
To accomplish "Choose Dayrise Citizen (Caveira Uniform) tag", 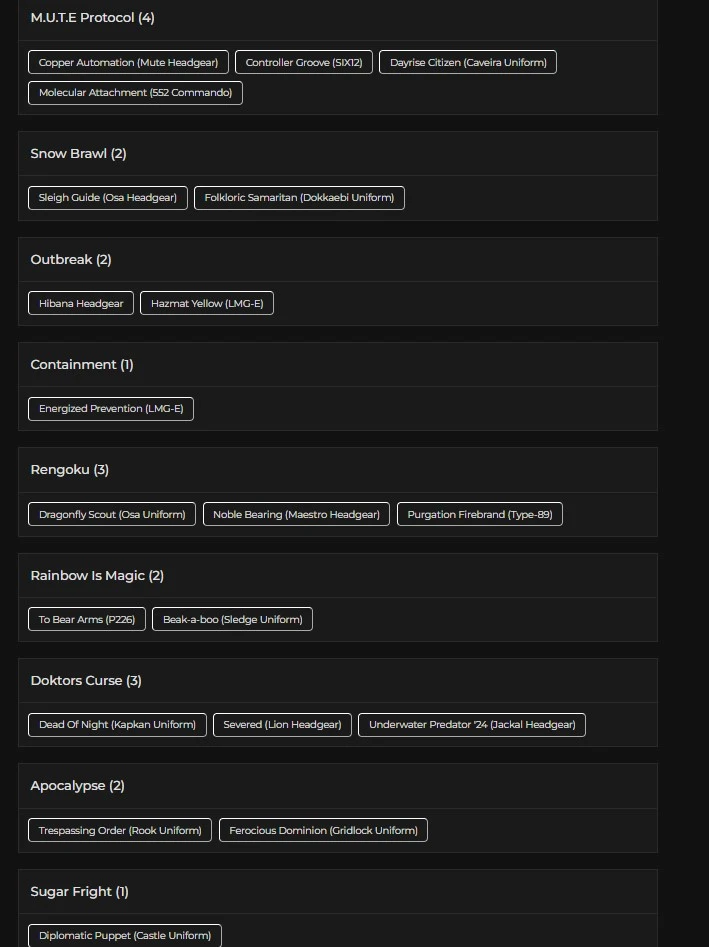I will [x=468, y=62].
